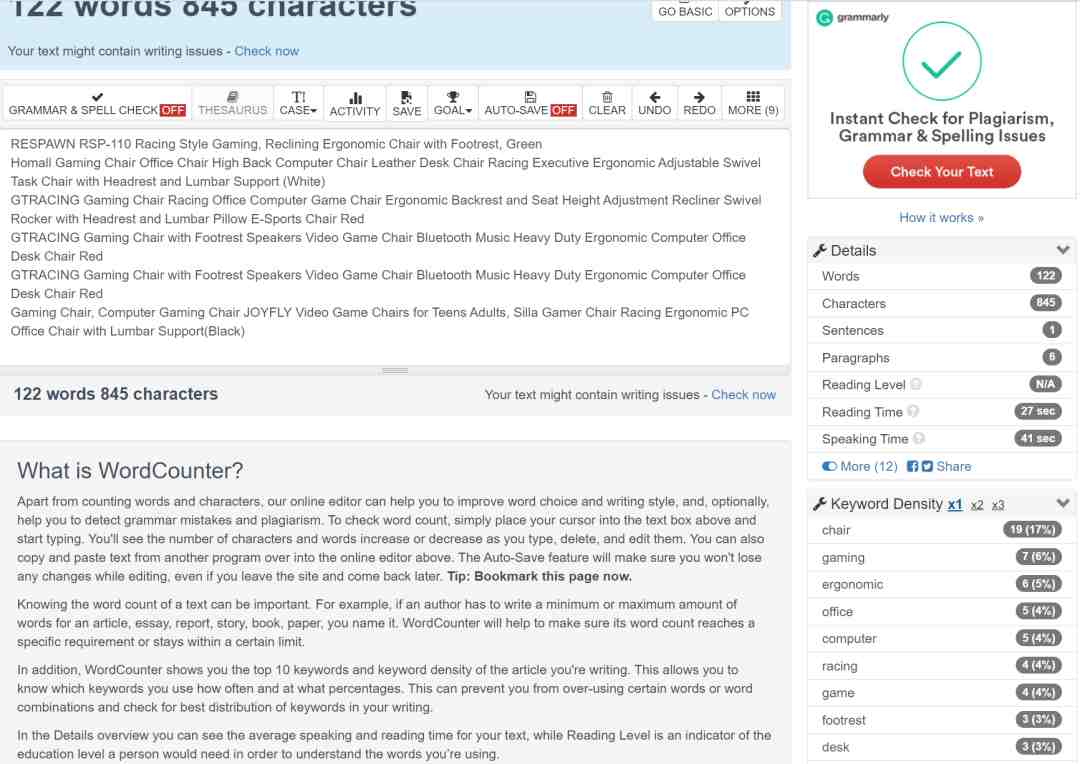Toggle Grammar & Spell Check on

pos(97,103)
